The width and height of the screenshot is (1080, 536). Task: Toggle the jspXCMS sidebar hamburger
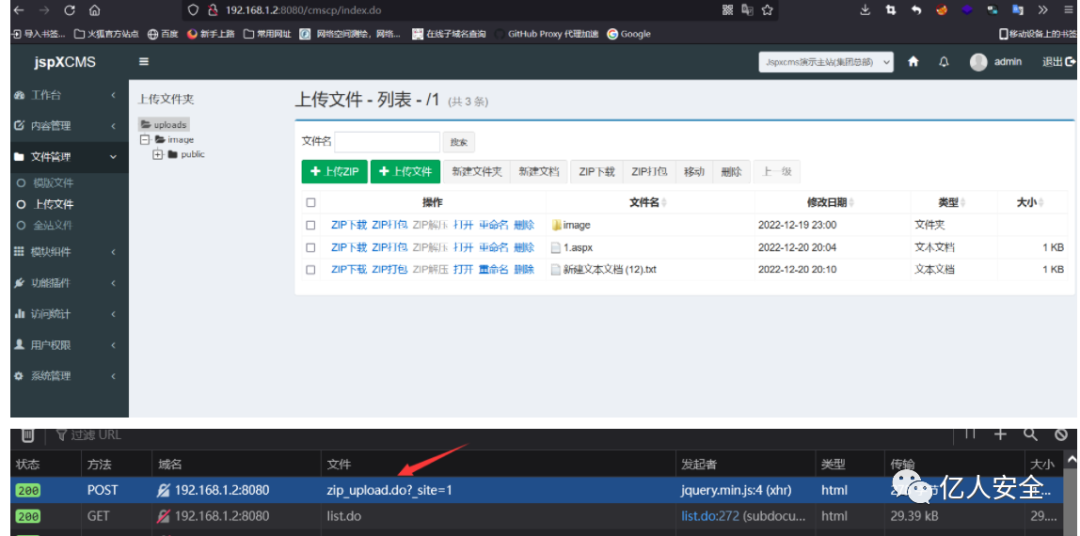144,62
